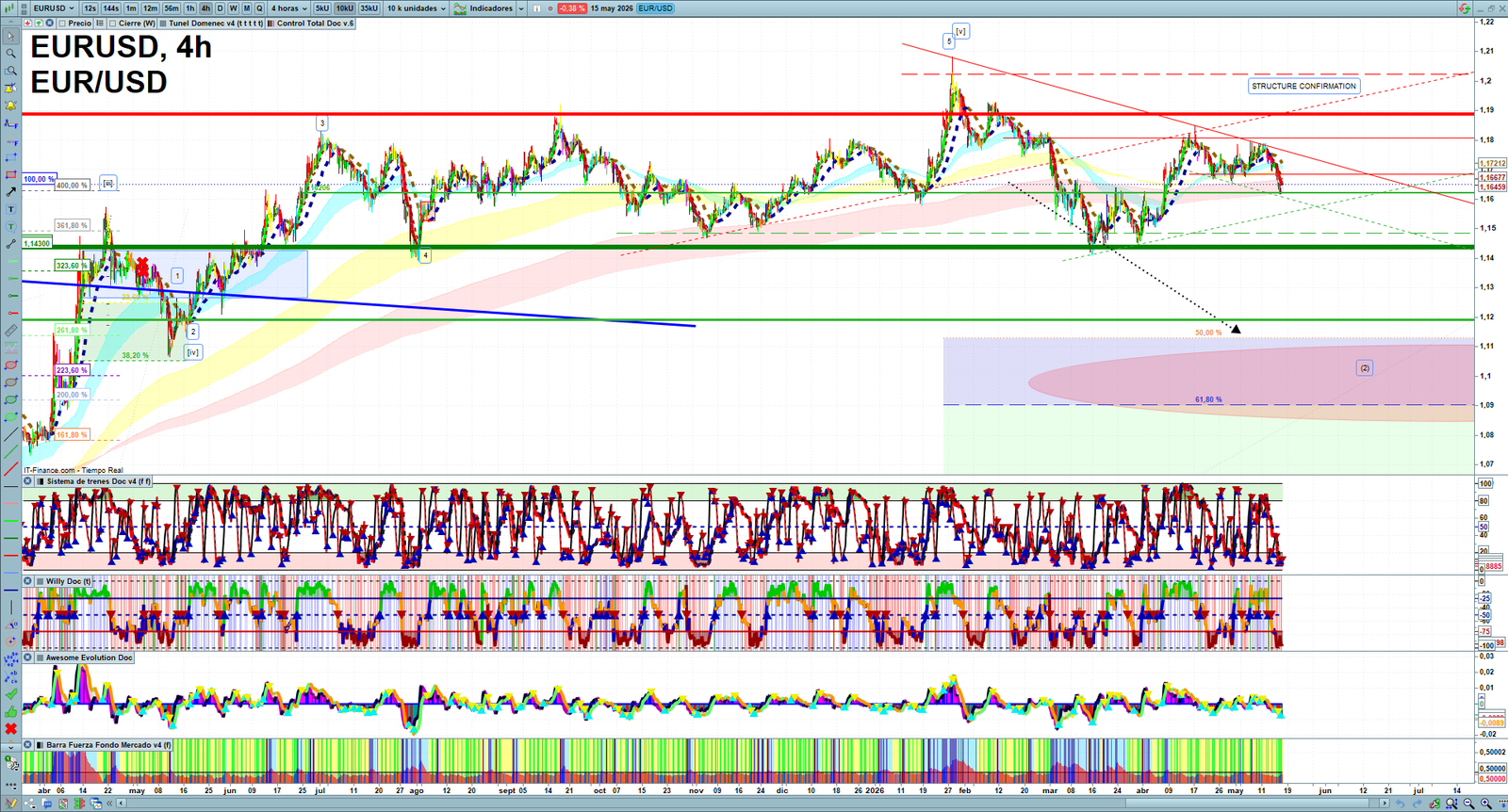Toggle the Precio checkbox
This screenshot has width=1508, height=812.
pos(62,24)
